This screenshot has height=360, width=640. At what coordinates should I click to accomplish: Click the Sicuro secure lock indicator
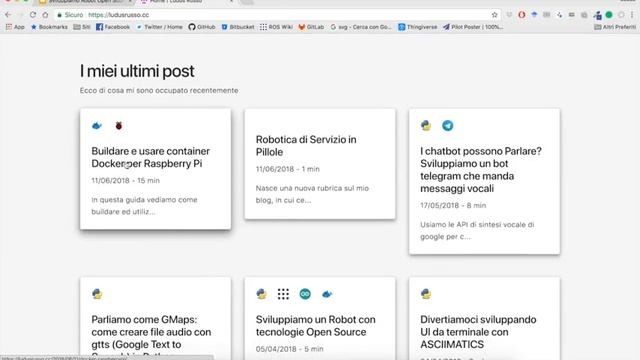(x=70, y=15)
